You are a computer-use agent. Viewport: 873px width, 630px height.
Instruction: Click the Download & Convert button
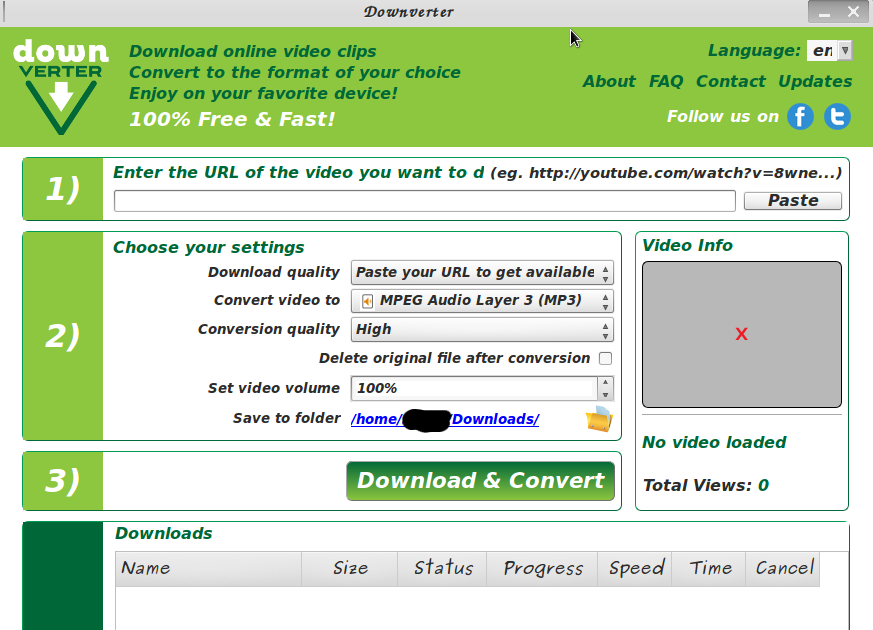480,481
